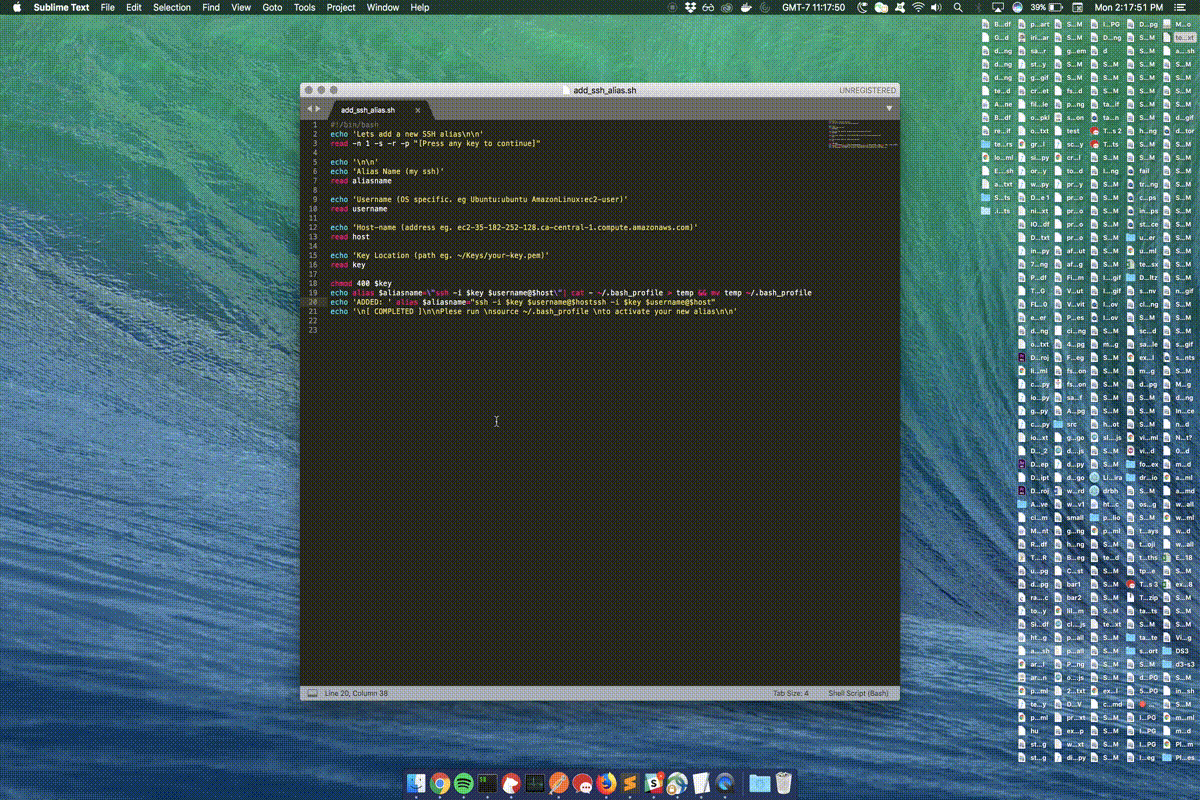
Task: Select the add_ssh_alias.sh tab
Action: click(x=368, y=110)
